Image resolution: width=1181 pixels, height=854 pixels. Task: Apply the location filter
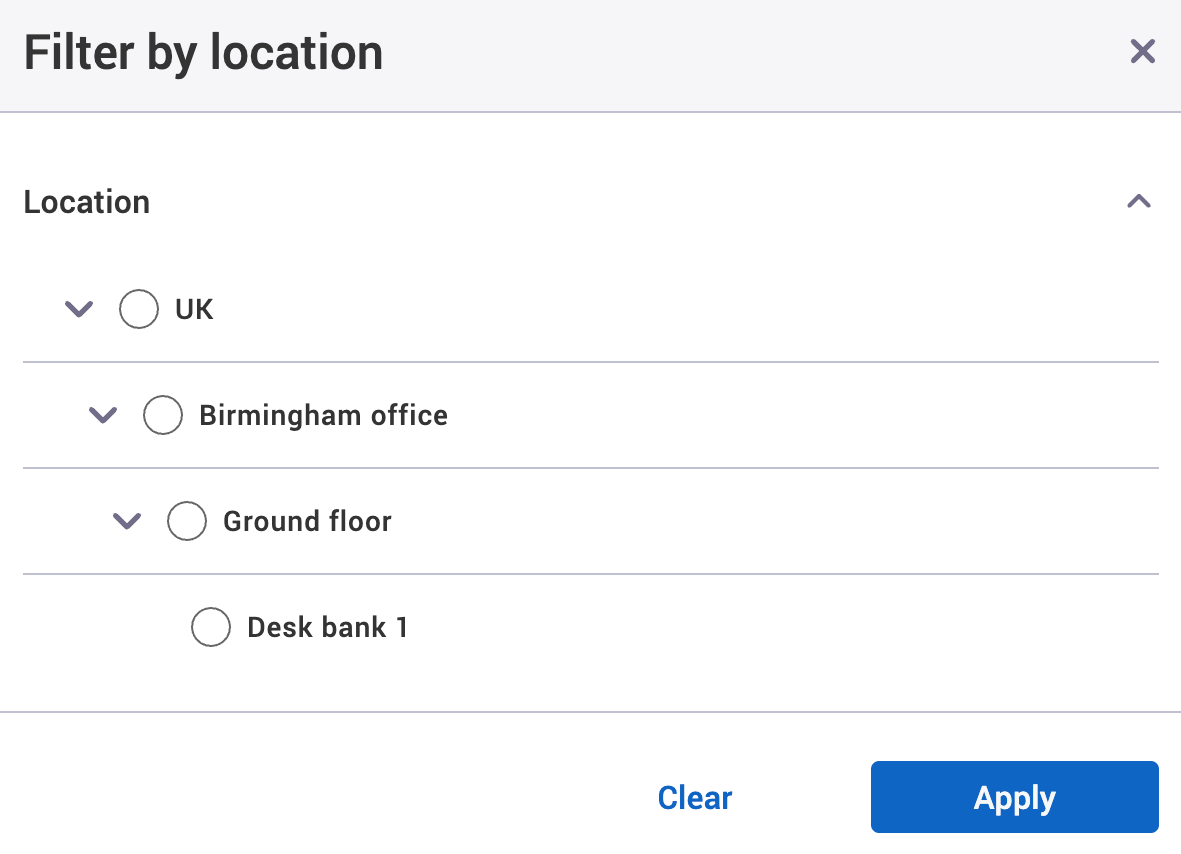click(1013, 797)
